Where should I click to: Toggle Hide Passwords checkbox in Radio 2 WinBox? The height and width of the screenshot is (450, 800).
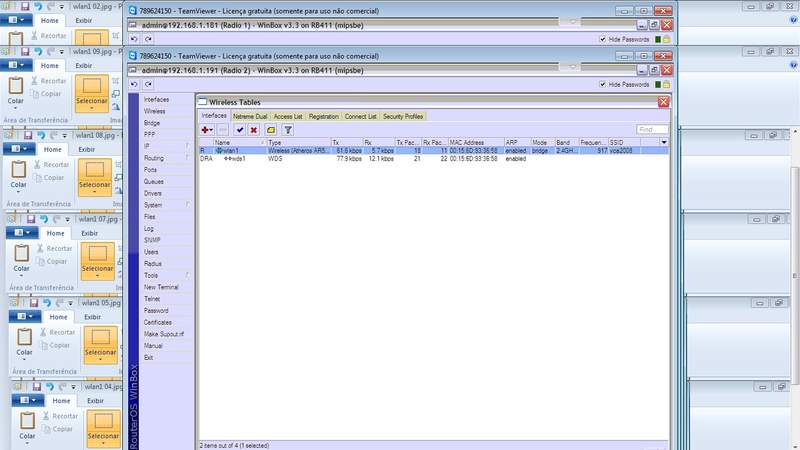coord(603,84)
